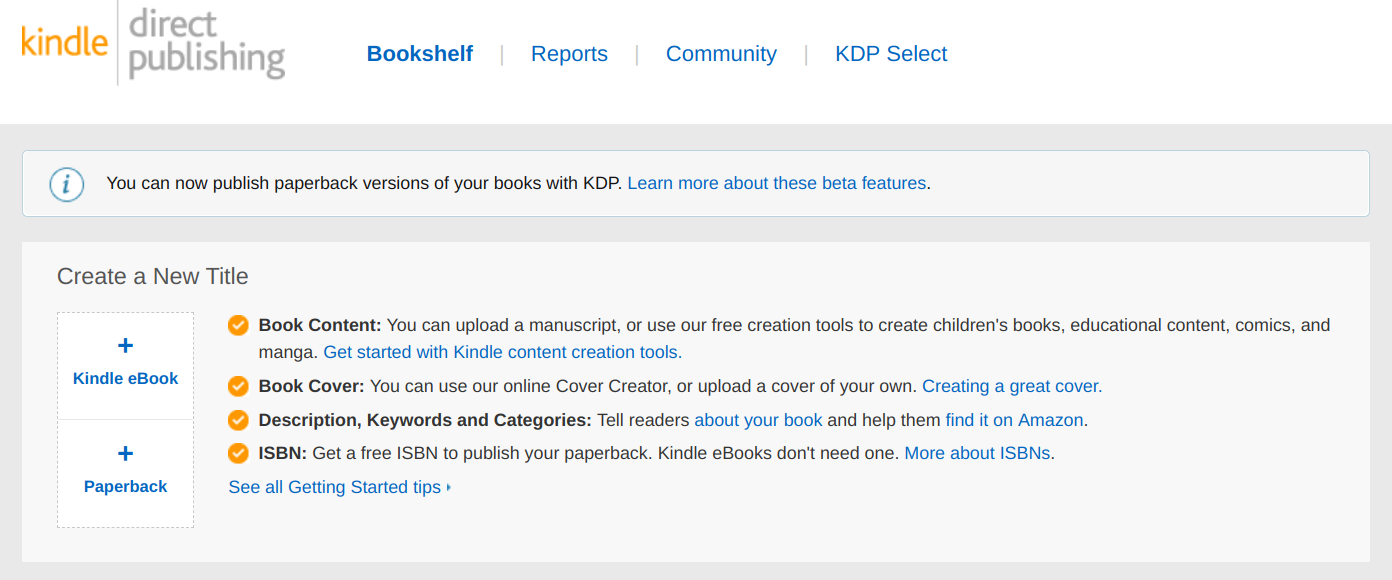Click the 'Description, Keywords and Categories:' label

click(425, 420)
